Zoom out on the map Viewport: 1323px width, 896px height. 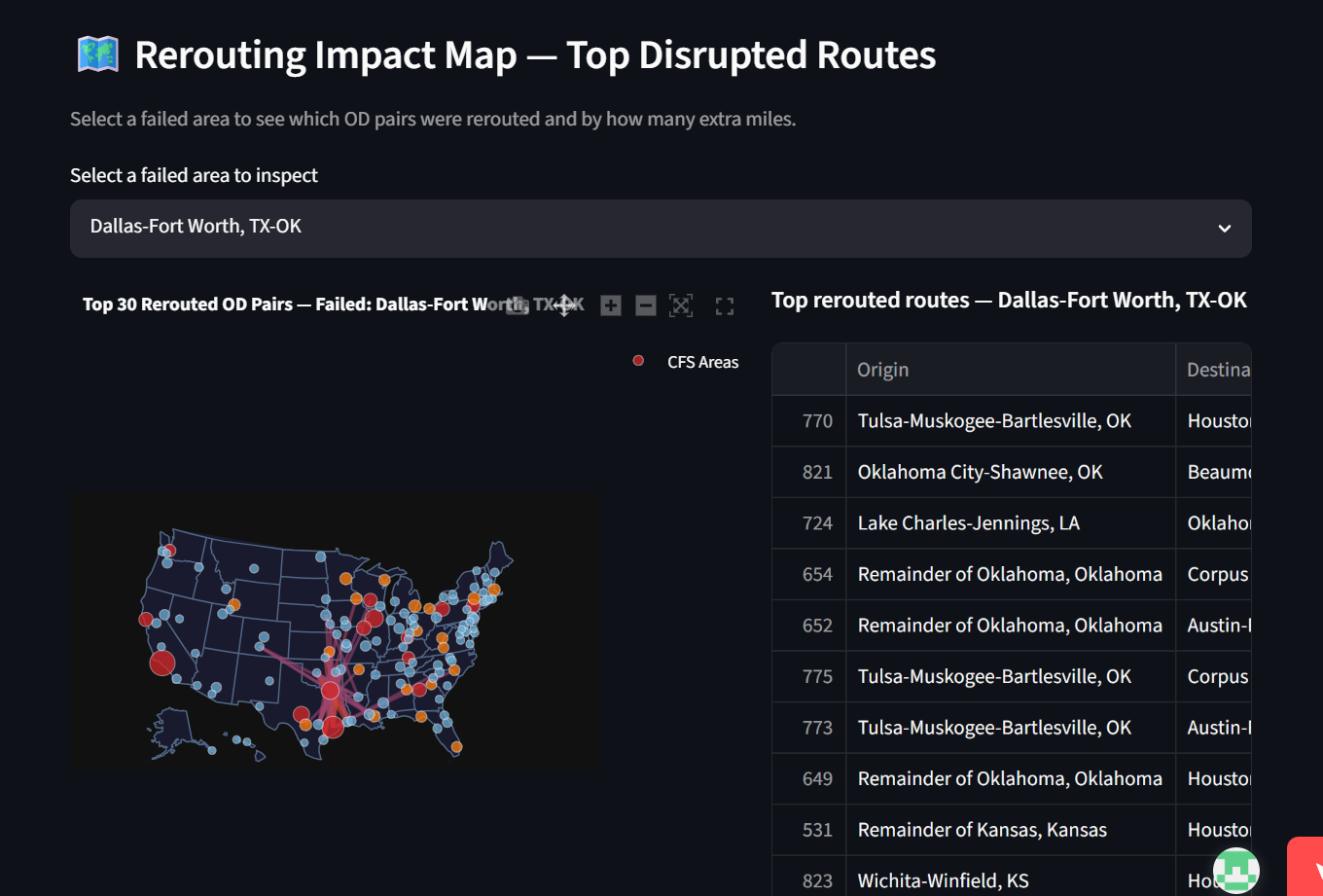pyautogui.click(x=646, y=305)
